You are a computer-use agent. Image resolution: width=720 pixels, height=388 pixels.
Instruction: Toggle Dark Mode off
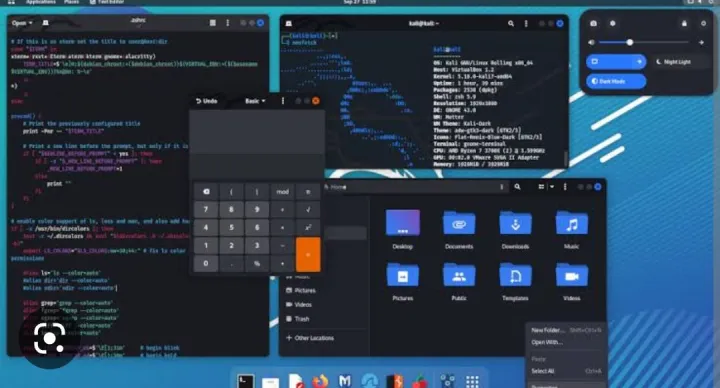[616, 81]
